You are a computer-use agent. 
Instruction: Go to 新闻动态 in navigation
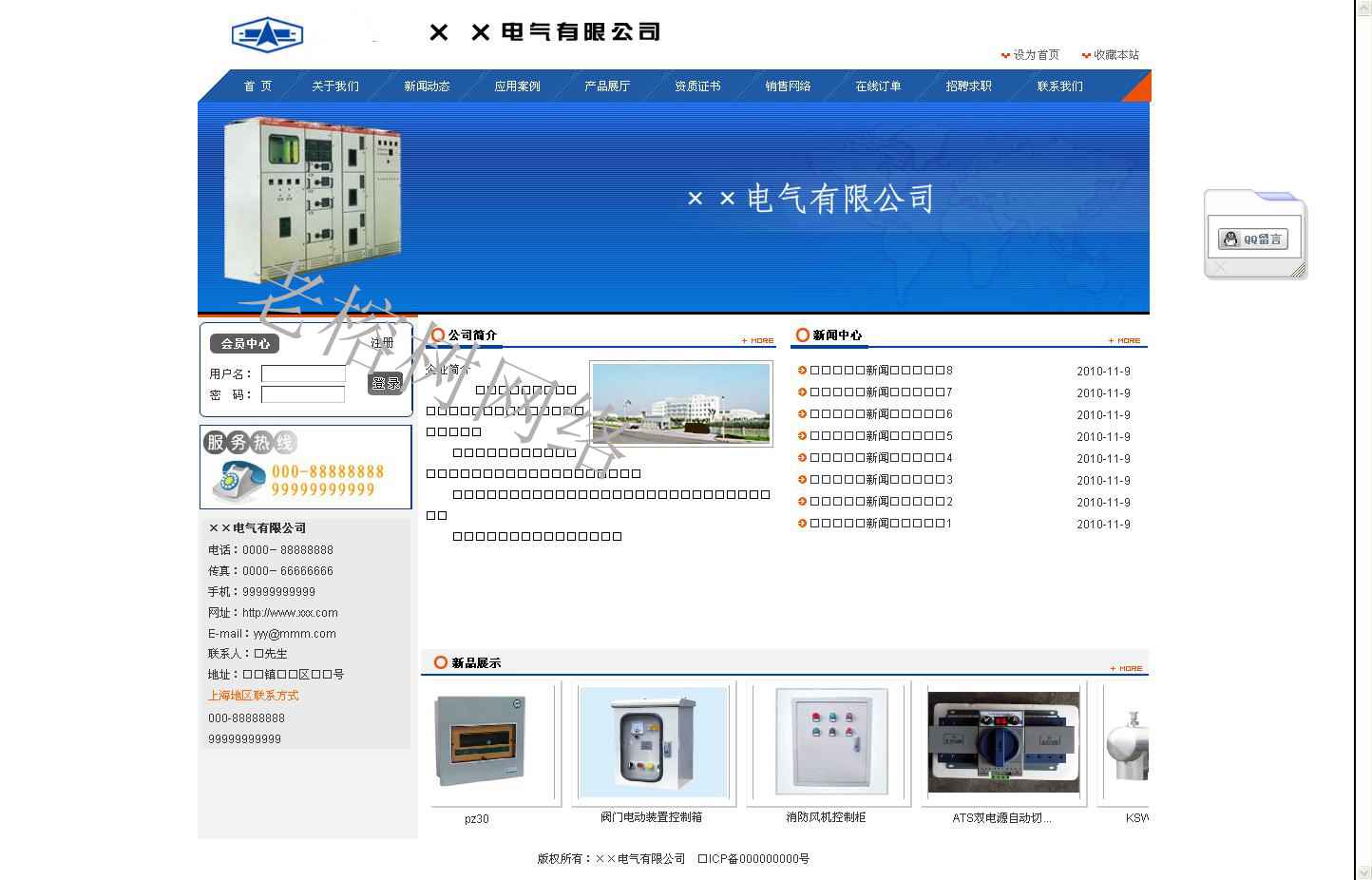(427, 86)
